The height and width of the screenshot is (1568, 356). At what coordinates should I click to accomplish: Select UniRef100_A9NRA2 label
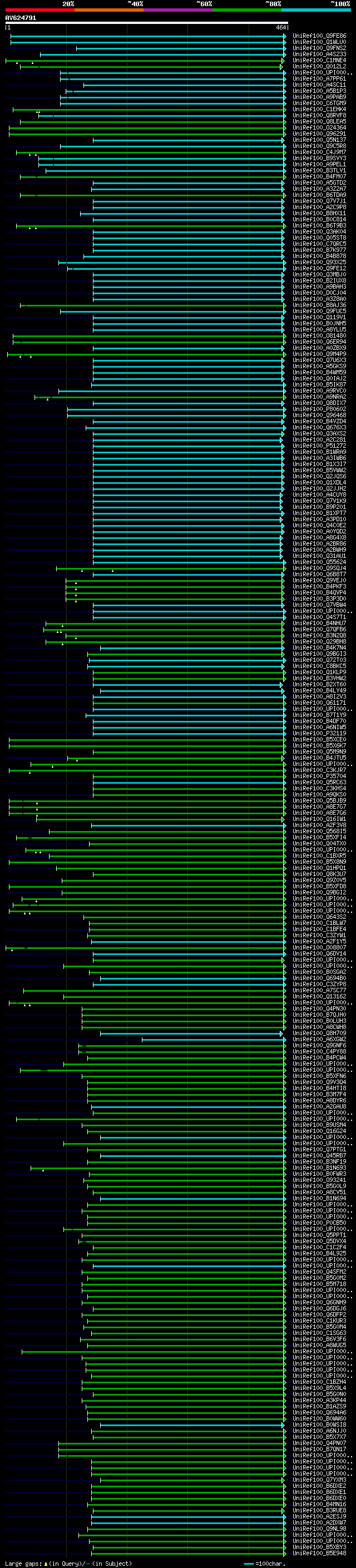[319, 396]
